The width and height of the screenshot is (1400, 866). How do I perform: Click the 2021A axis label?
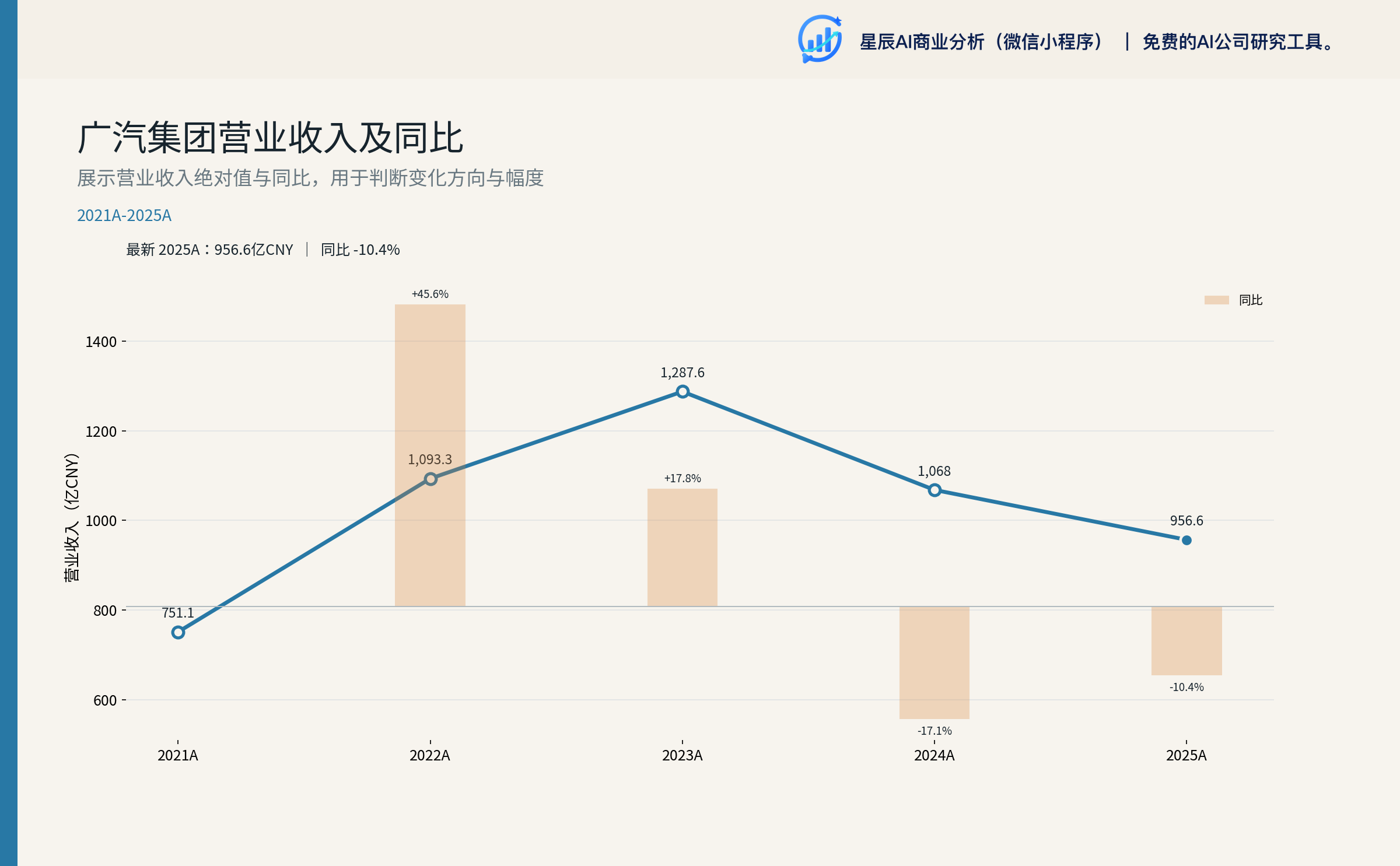point(178,756)
